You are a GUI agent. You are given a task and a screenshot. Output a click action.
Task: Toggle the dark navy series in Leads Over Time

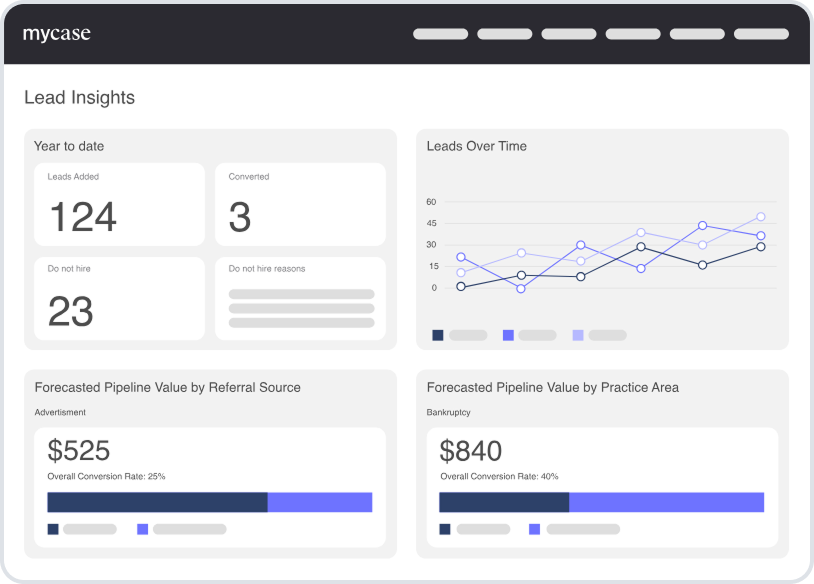438,334
